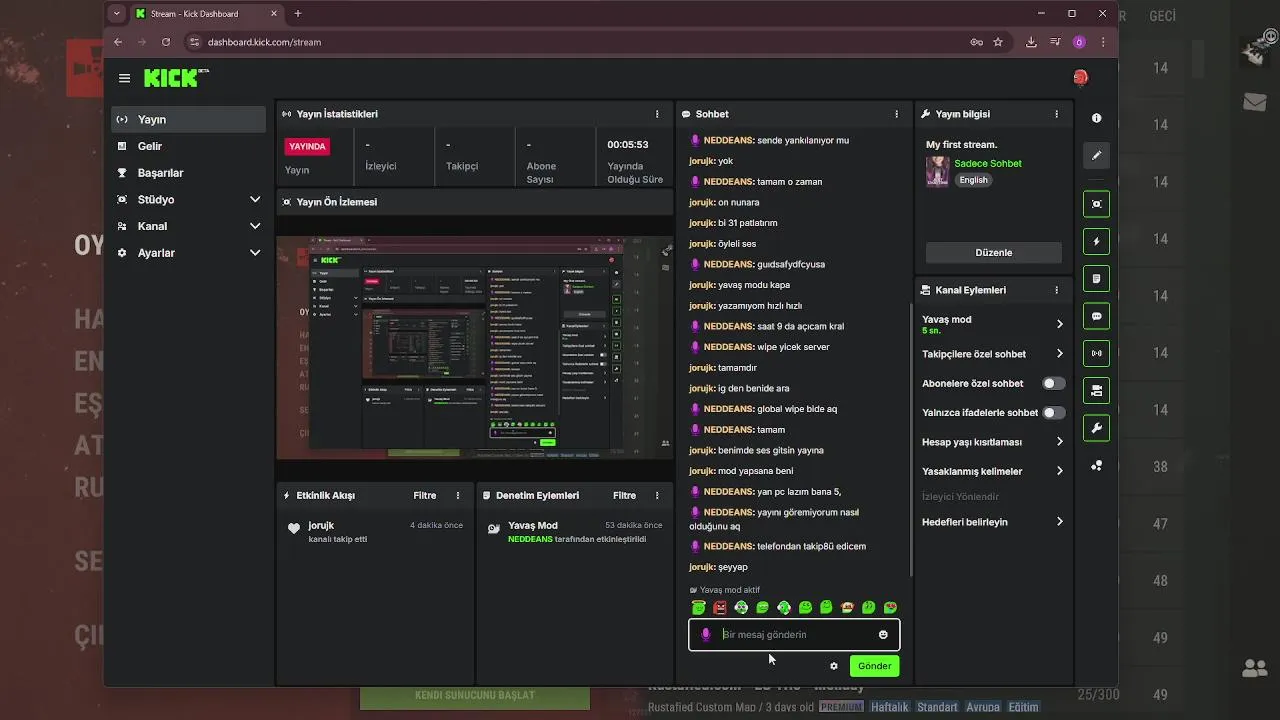Screen dimensions: 1280x720
Task: Toggle the chat bubble widget icon in sidebar
Action: point(1097,316)
